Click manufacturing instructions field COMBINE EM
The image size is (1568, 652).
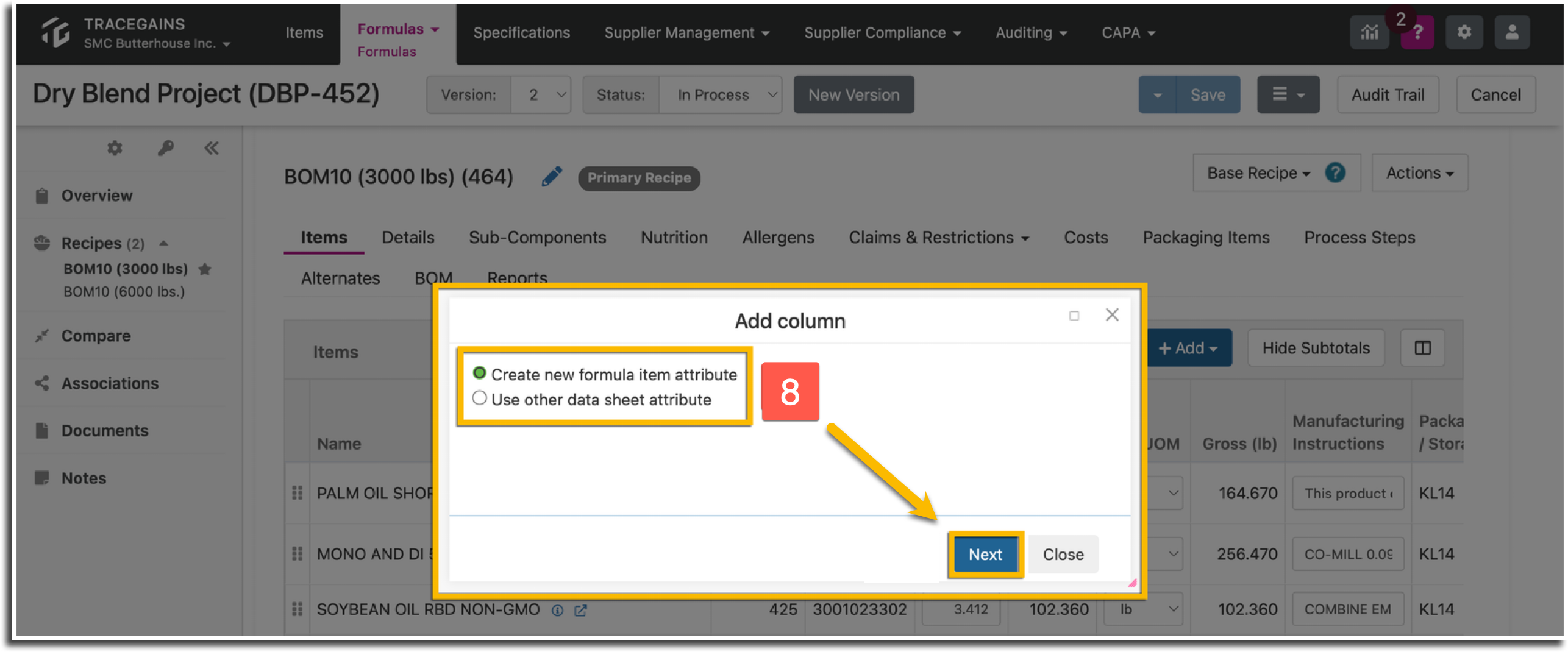click(1348, 609)
